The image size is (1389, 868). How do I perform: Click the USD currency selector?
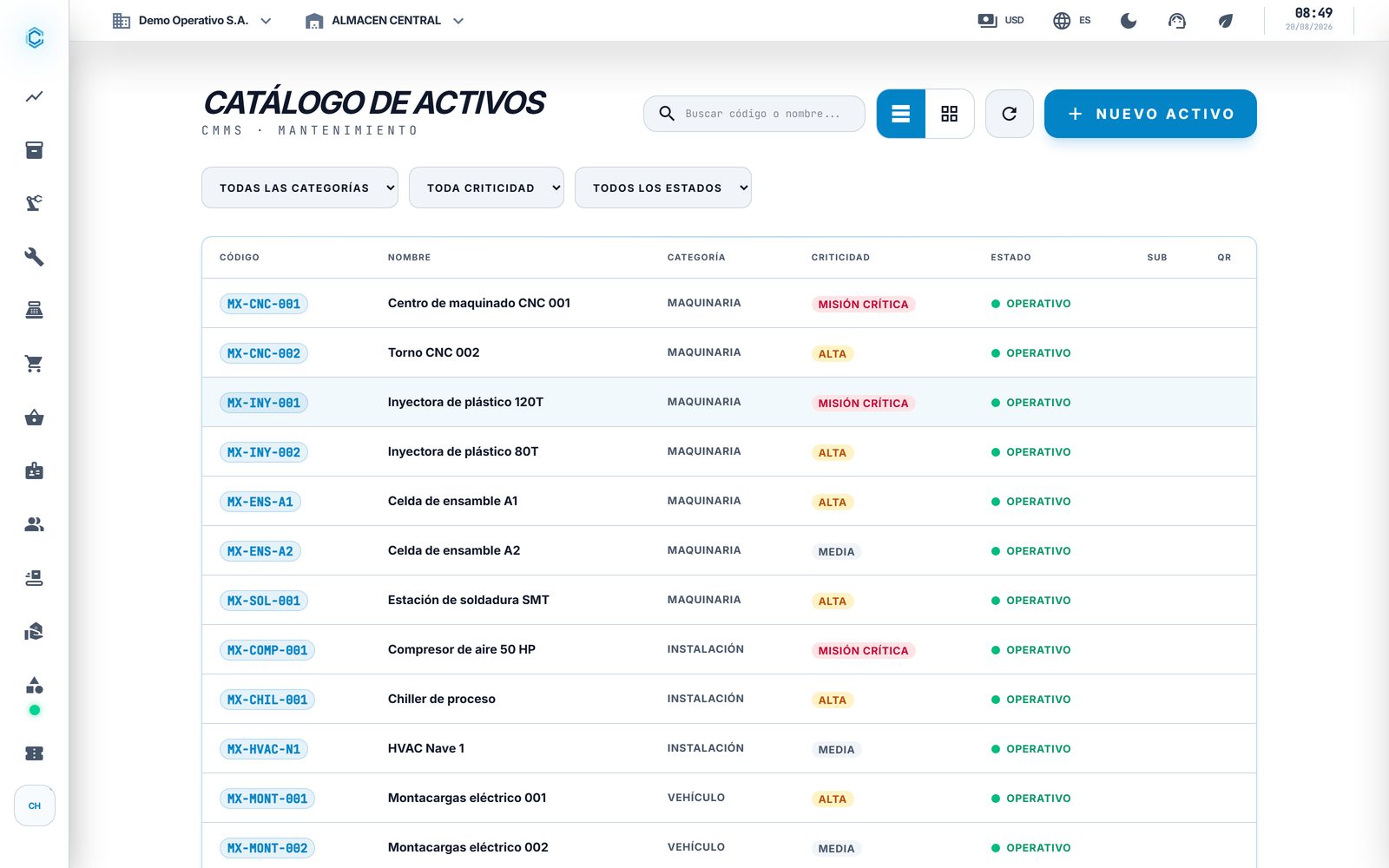point(1001,20)
